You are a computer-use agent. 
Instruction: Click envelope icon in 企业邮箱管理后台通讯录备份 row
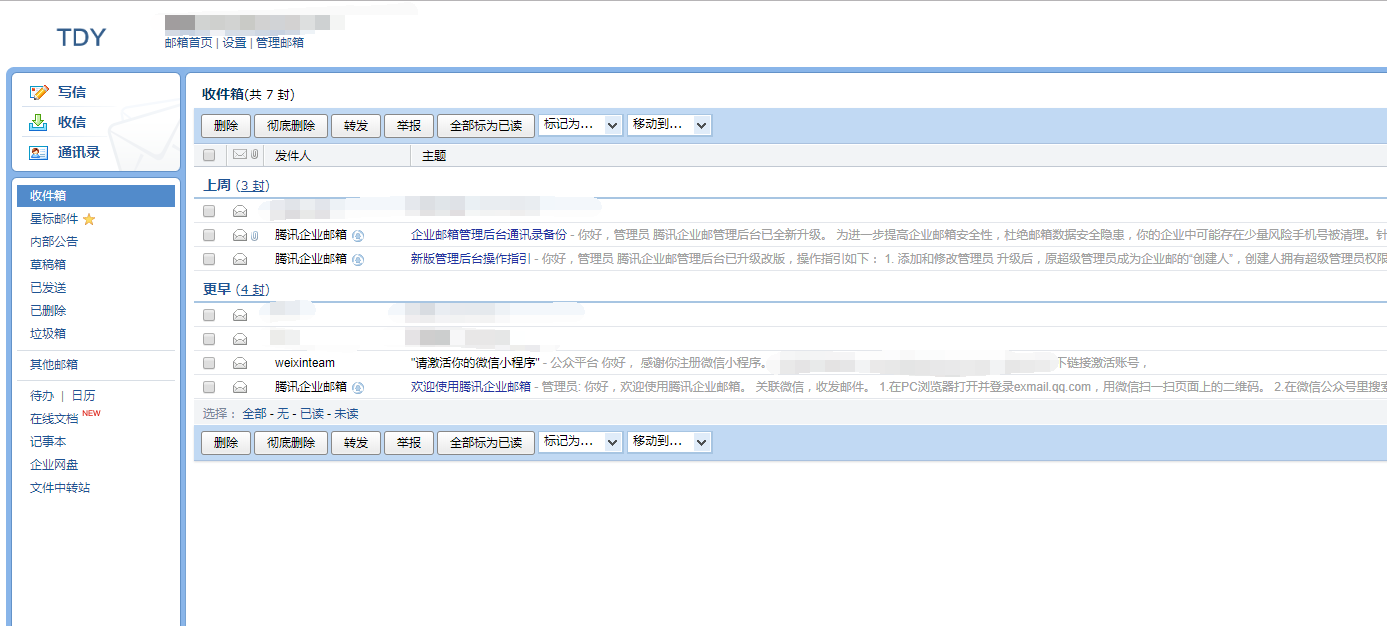(x=240, y=235)
